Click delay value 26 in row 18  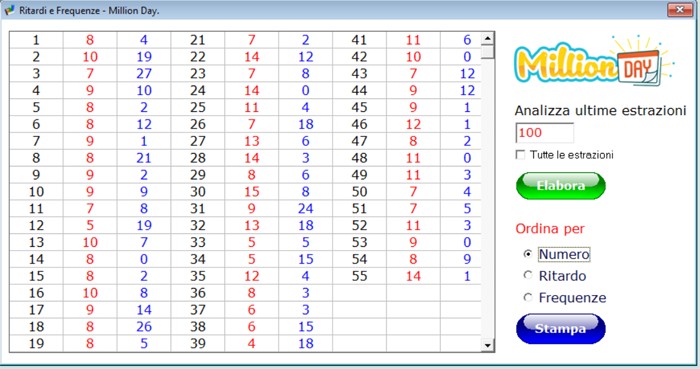144,327
